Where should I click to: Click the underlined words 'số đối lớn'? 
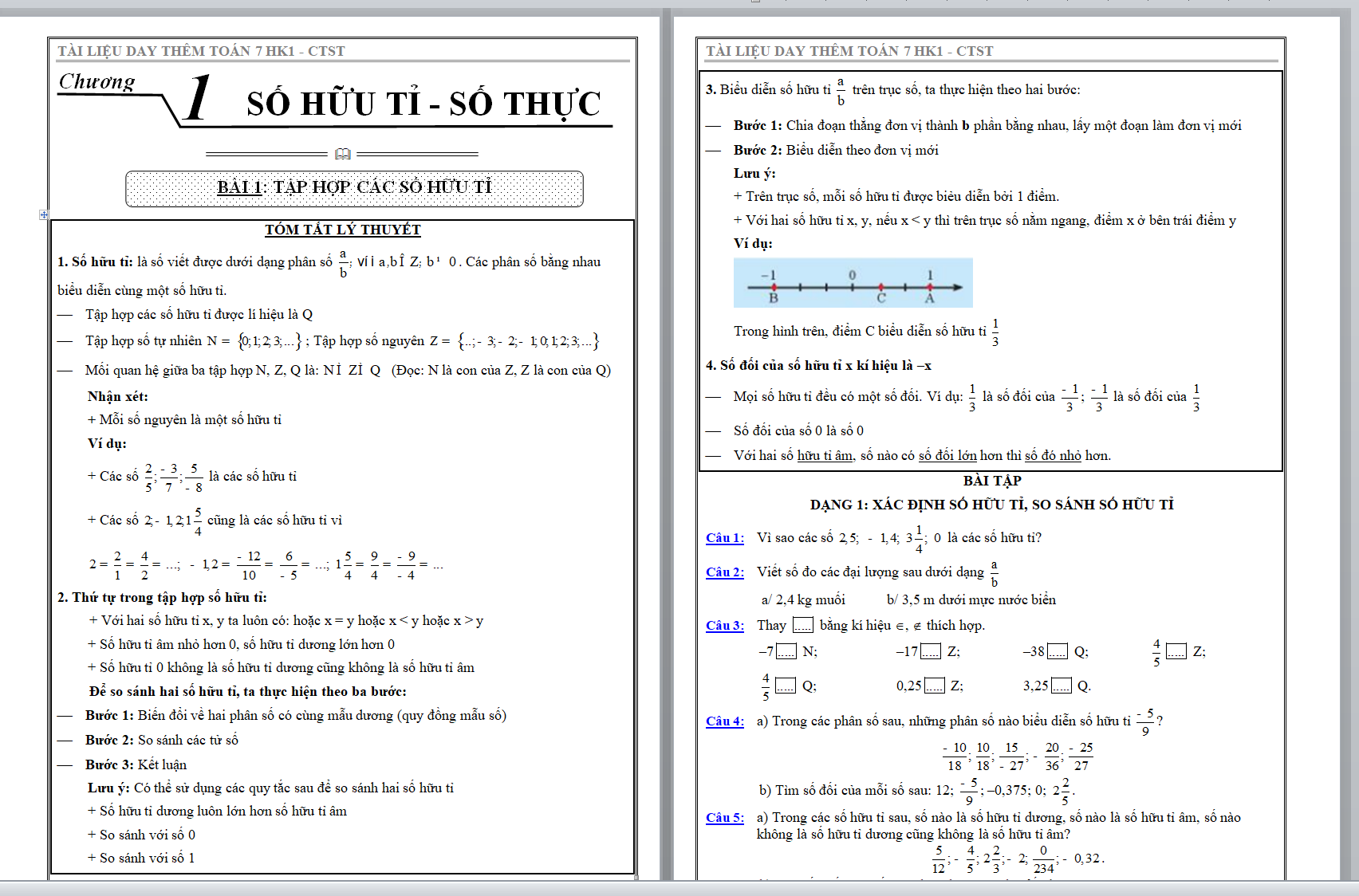pos(947,456)
